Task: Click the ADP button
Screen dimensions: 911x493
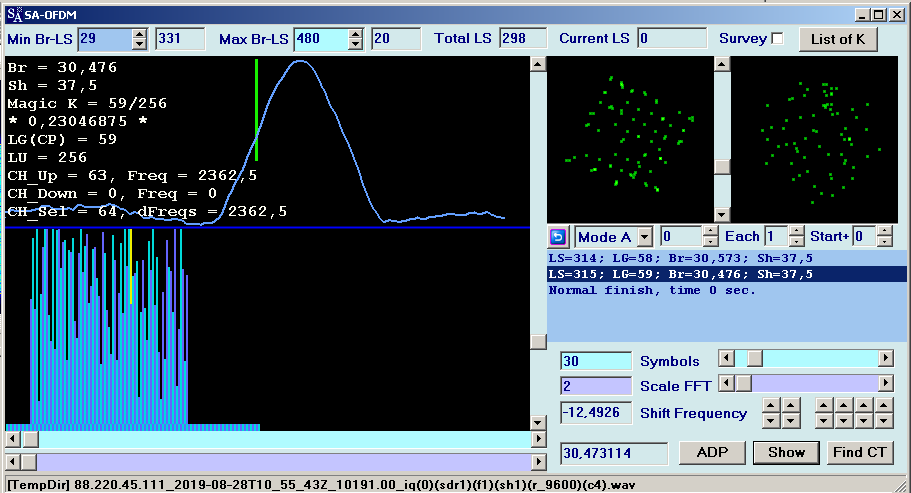Action: (x=712, y=452)
